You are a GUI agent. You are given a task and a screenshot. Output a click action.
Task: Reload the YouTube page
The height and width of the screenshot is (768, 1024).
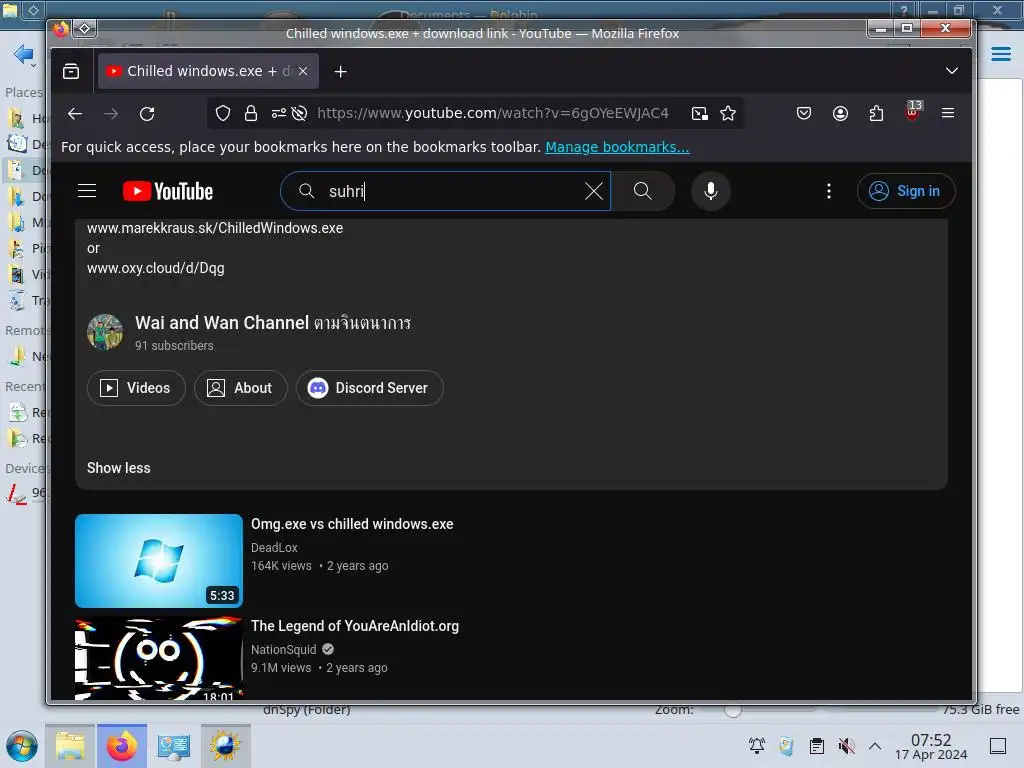pyautogui.click(x=147, y=114)
